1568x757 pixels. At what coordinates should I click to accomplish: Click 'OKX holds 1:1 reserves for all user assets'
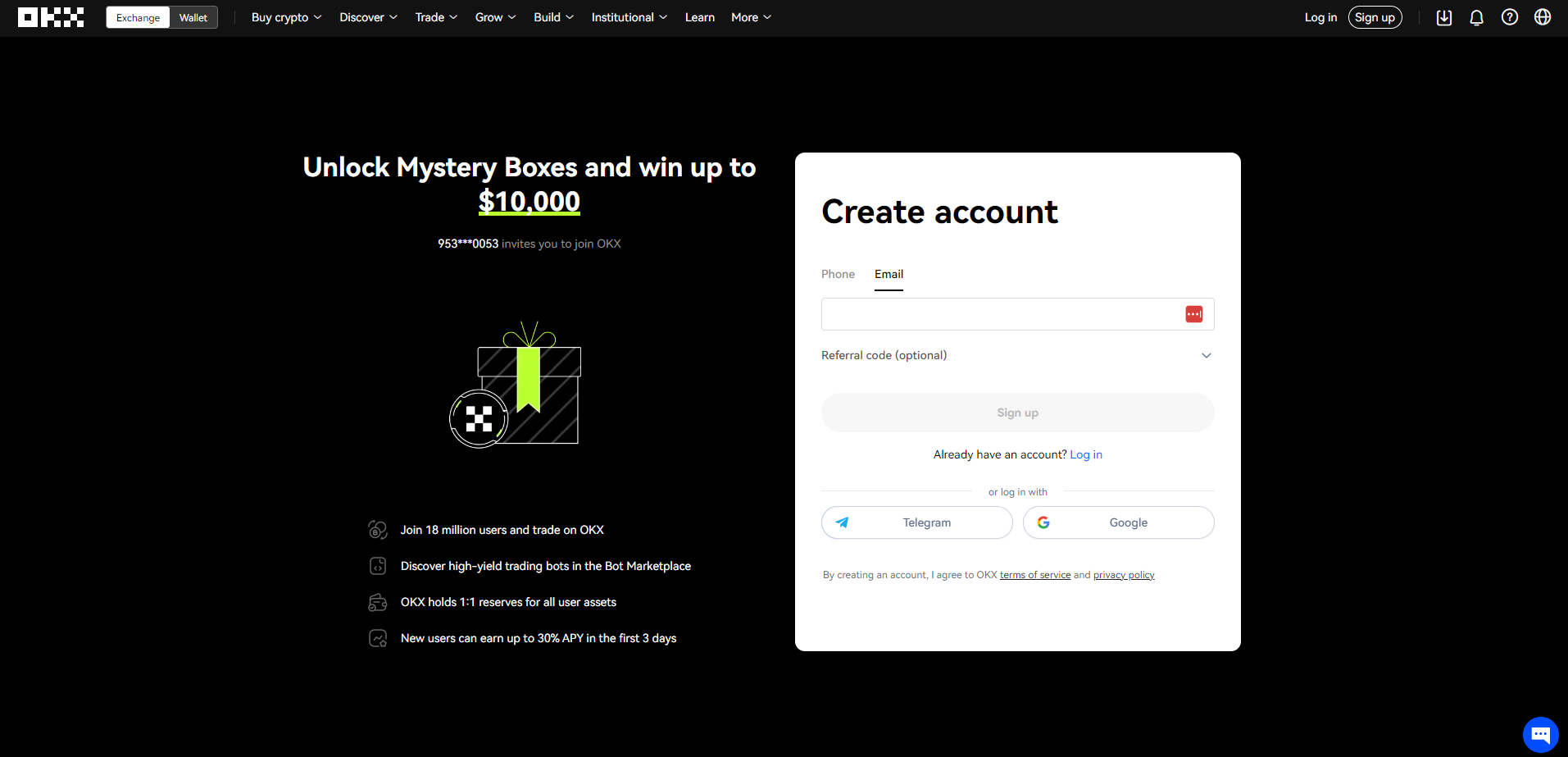508,602
